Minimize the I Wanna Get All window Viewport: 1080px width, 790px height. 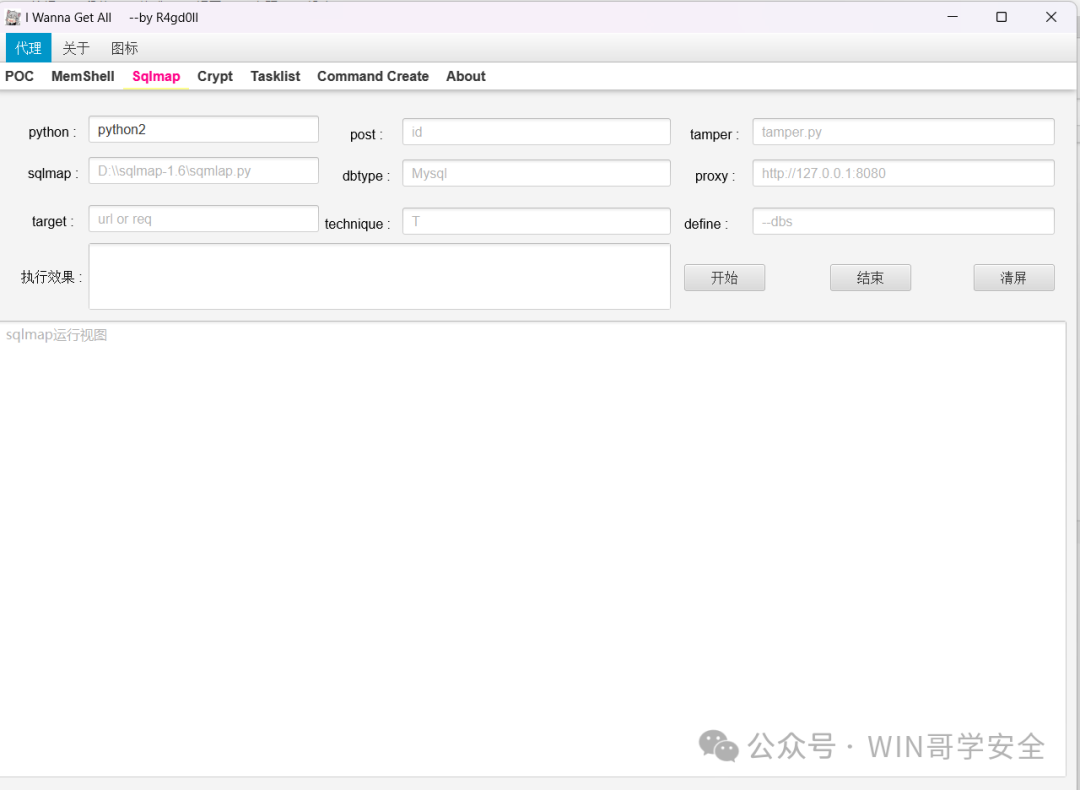953,17
